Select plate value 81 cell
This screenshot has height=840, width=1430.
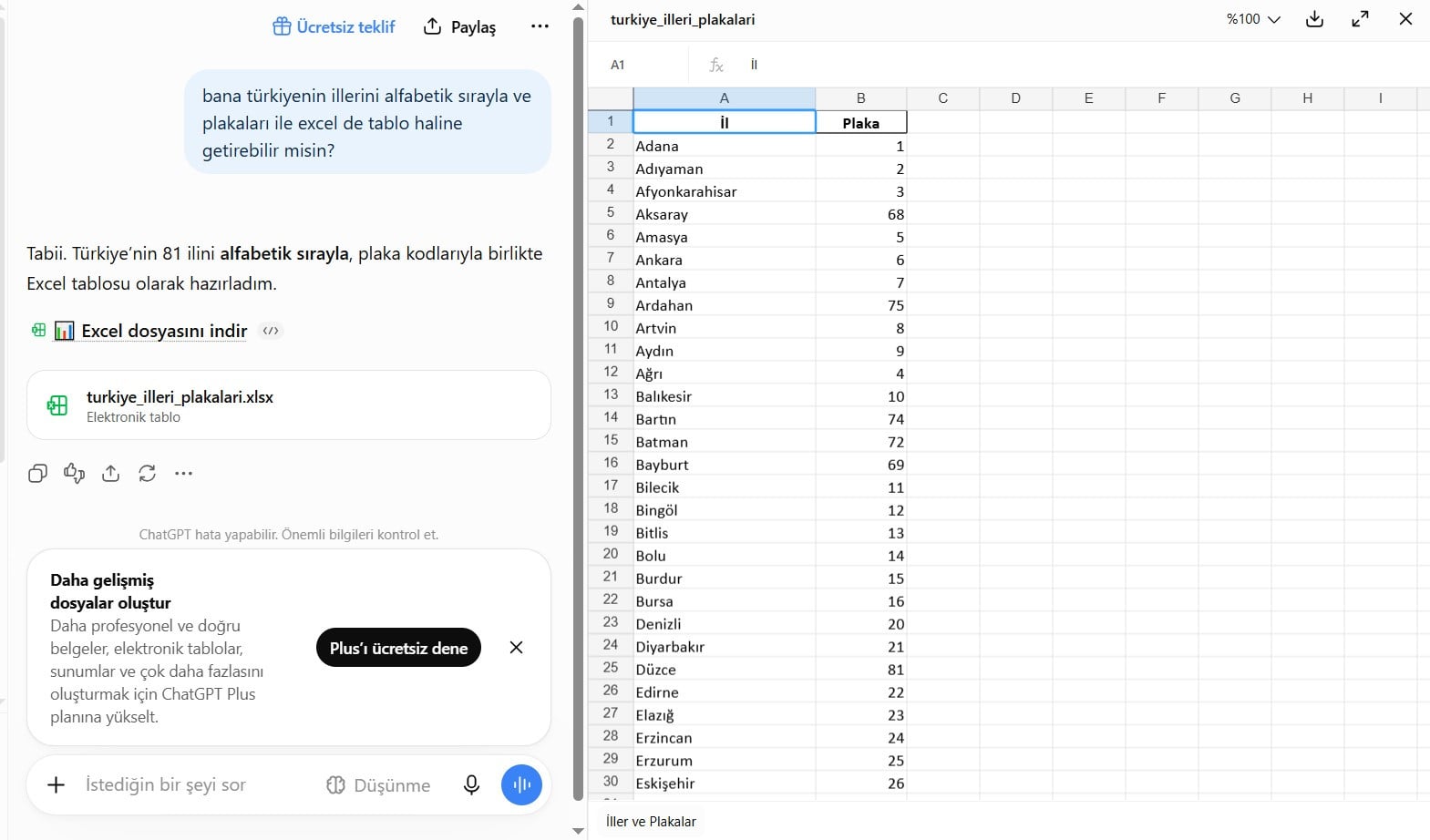(x=860, y=670)
